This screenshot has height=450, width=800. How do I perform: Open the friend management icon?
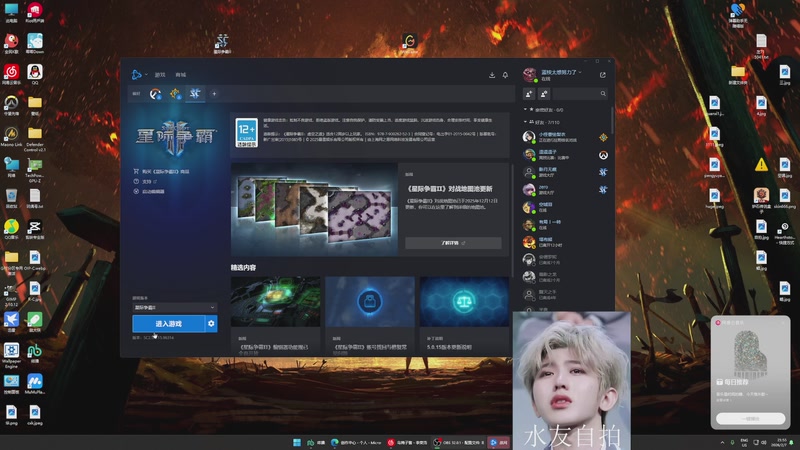pos(544,94)
